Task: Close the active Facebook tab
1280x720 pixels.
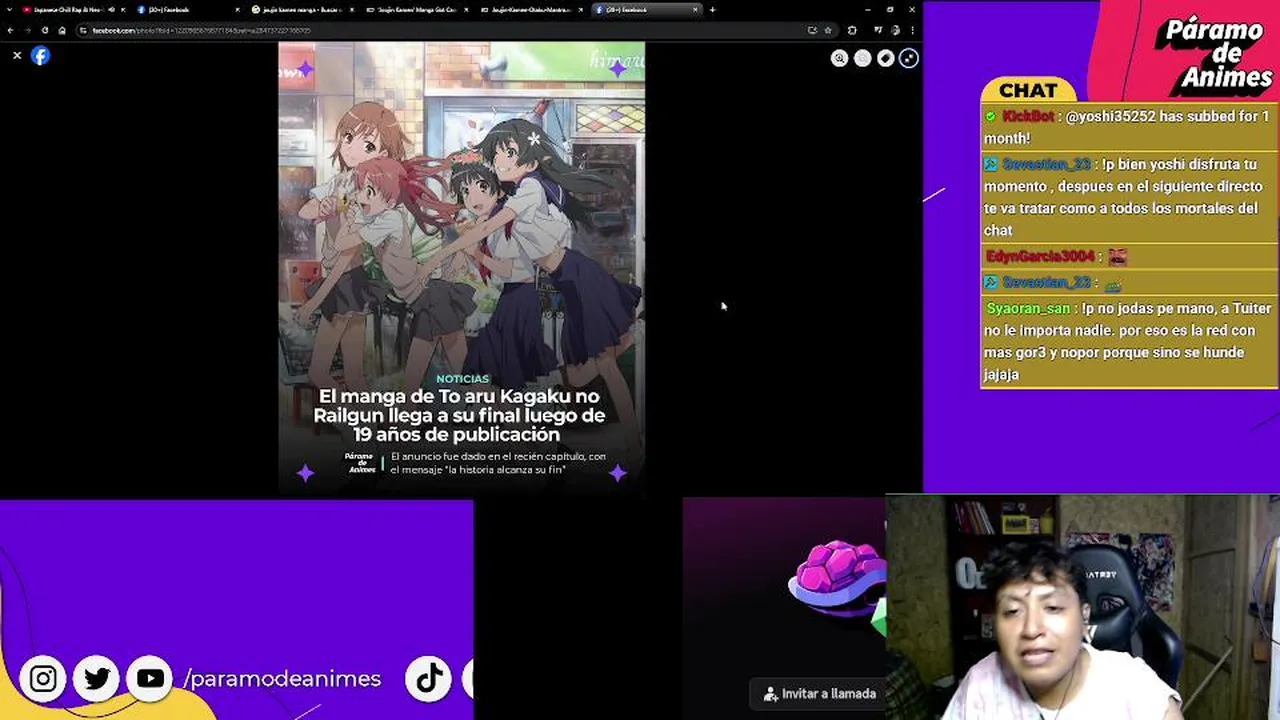Action: click(x=695, y=10)
